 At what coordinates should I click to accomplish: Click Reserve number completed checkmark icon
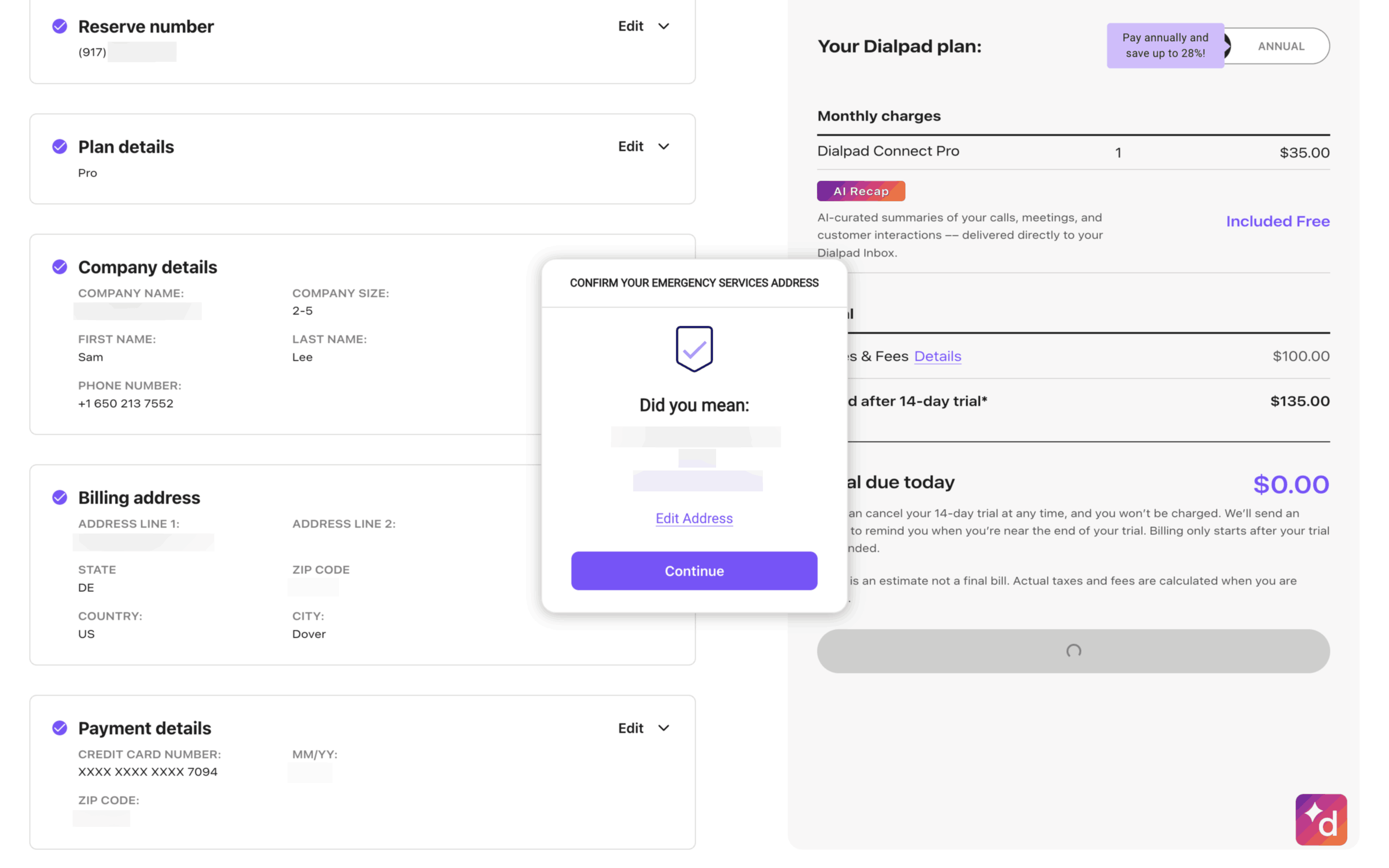[x=60, y=27]
